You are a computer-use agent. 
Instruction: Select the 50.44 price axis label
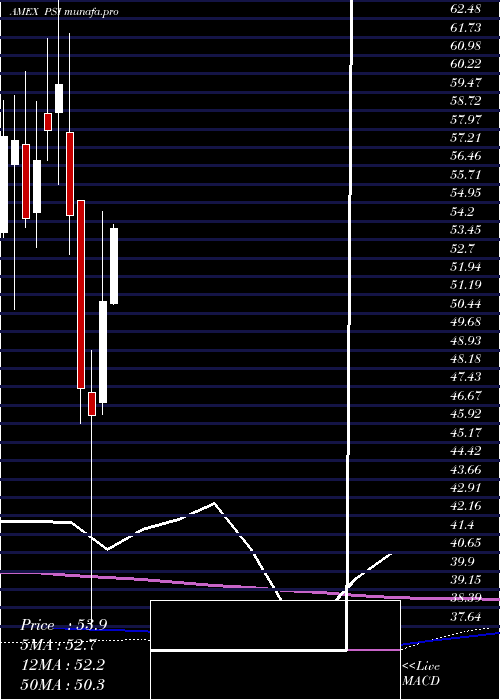tap(465, 304)
